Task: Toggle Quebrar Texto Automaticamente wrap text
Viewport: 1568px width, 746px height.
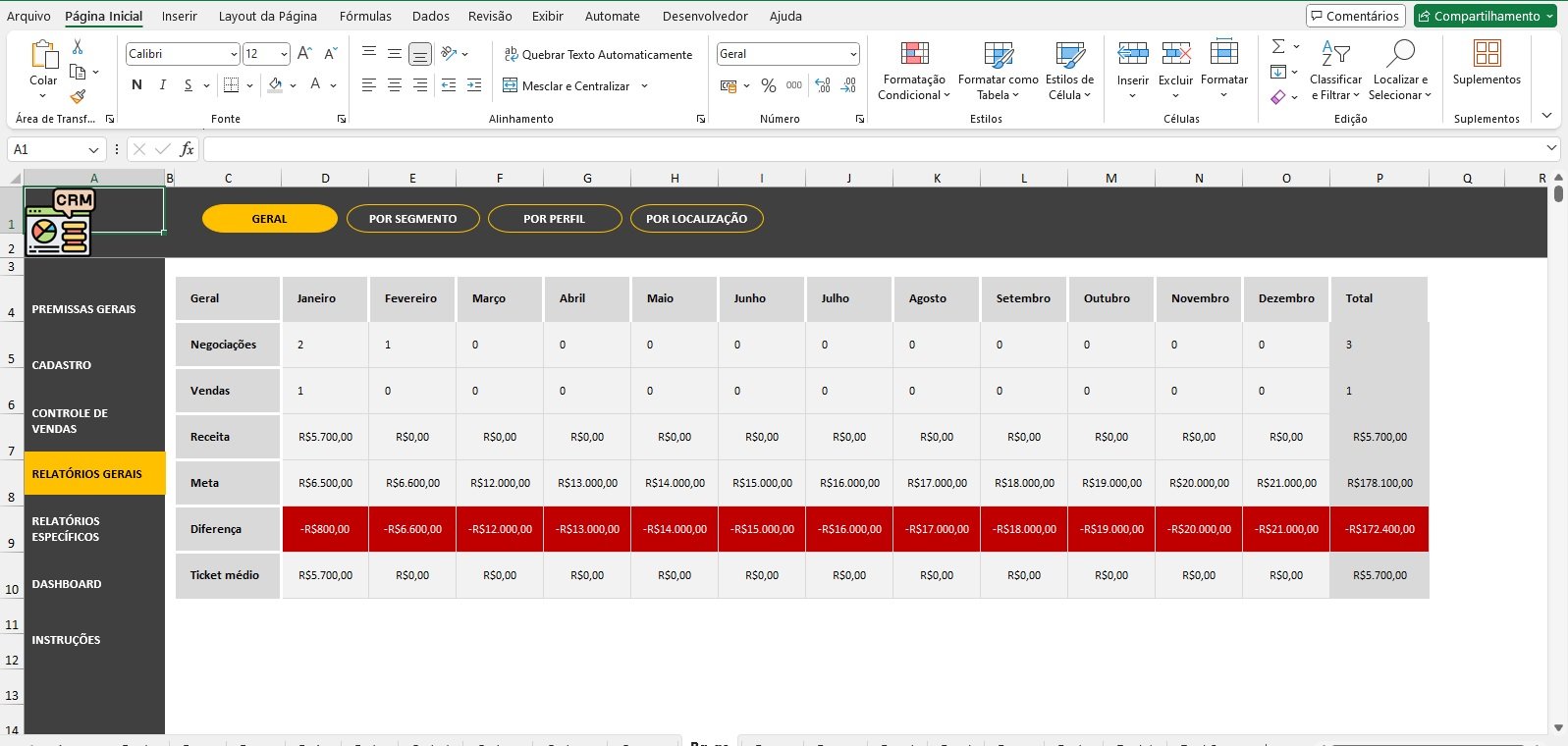Action: tap(598, 55)
